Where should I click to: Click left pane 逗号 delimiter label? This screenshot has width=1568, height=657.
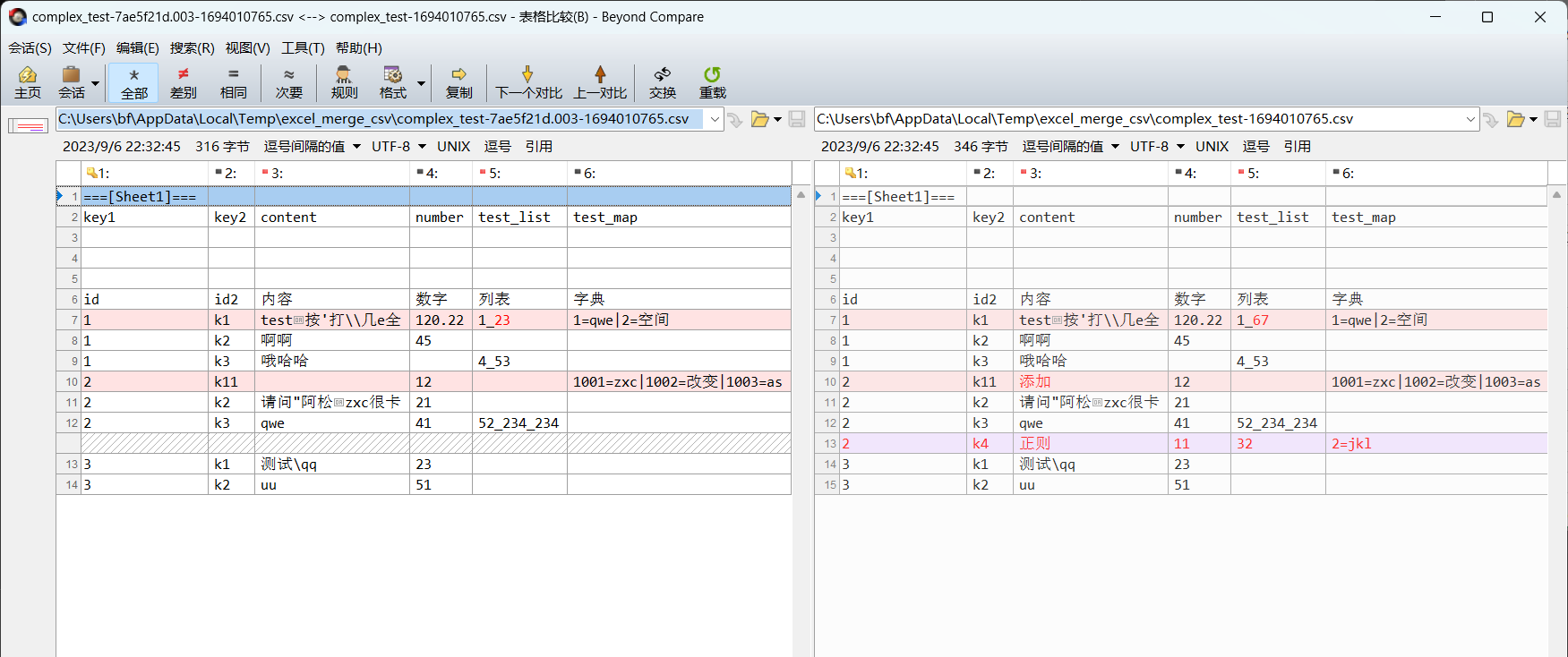tap(498, 146)
